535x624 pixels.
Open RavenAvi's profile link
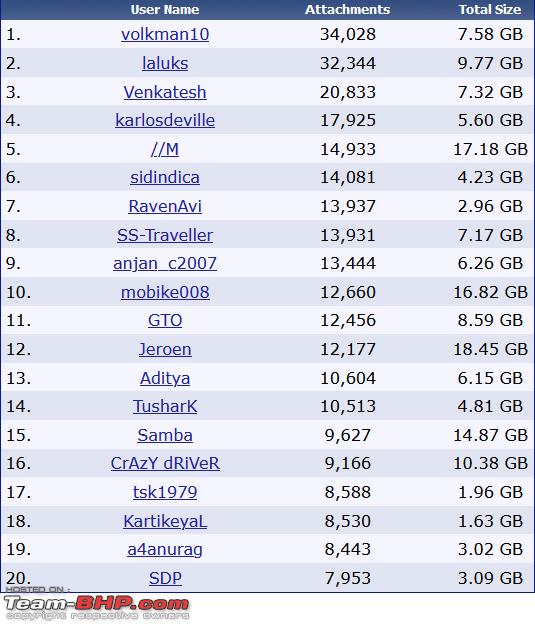click(165, 206)
